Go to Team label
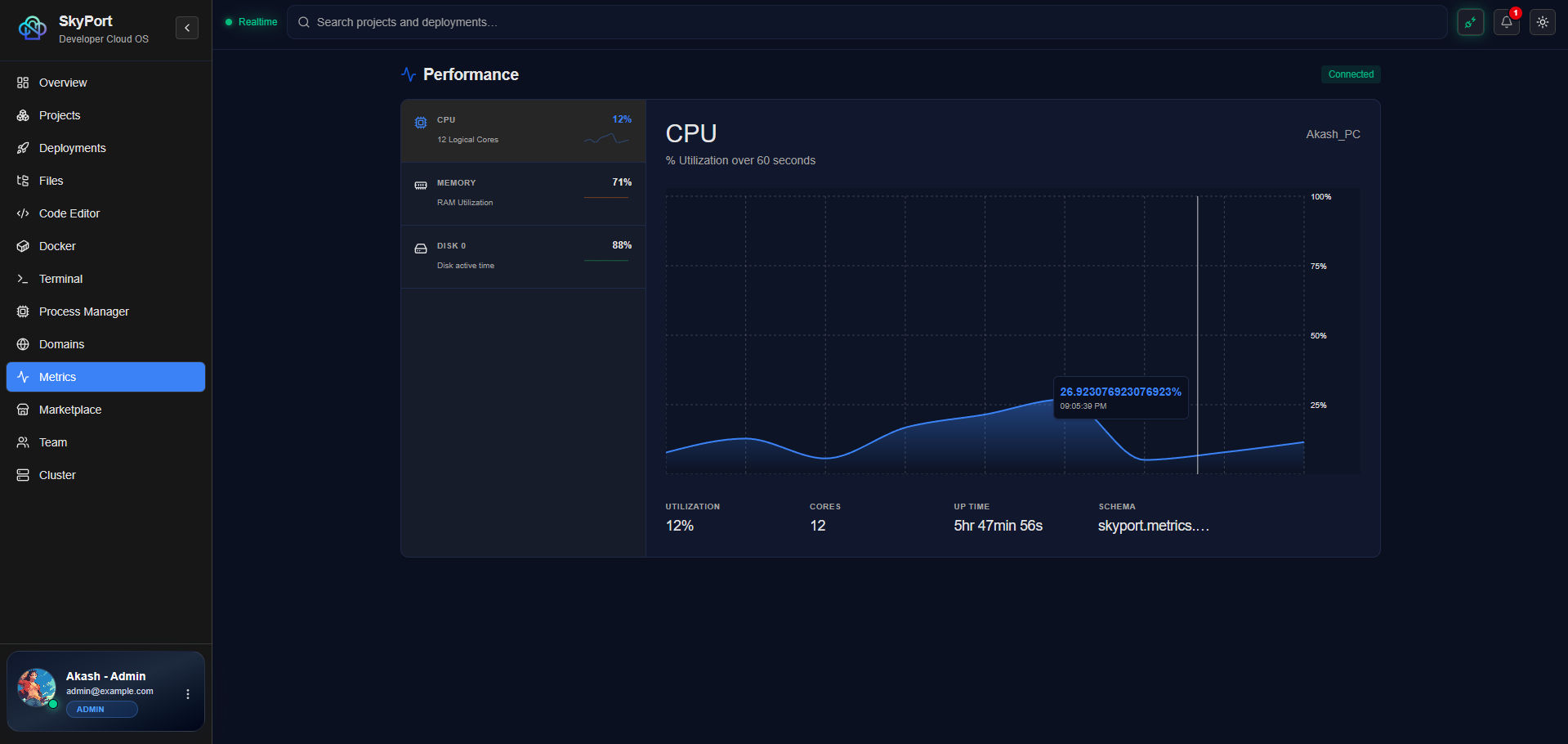 53,442
